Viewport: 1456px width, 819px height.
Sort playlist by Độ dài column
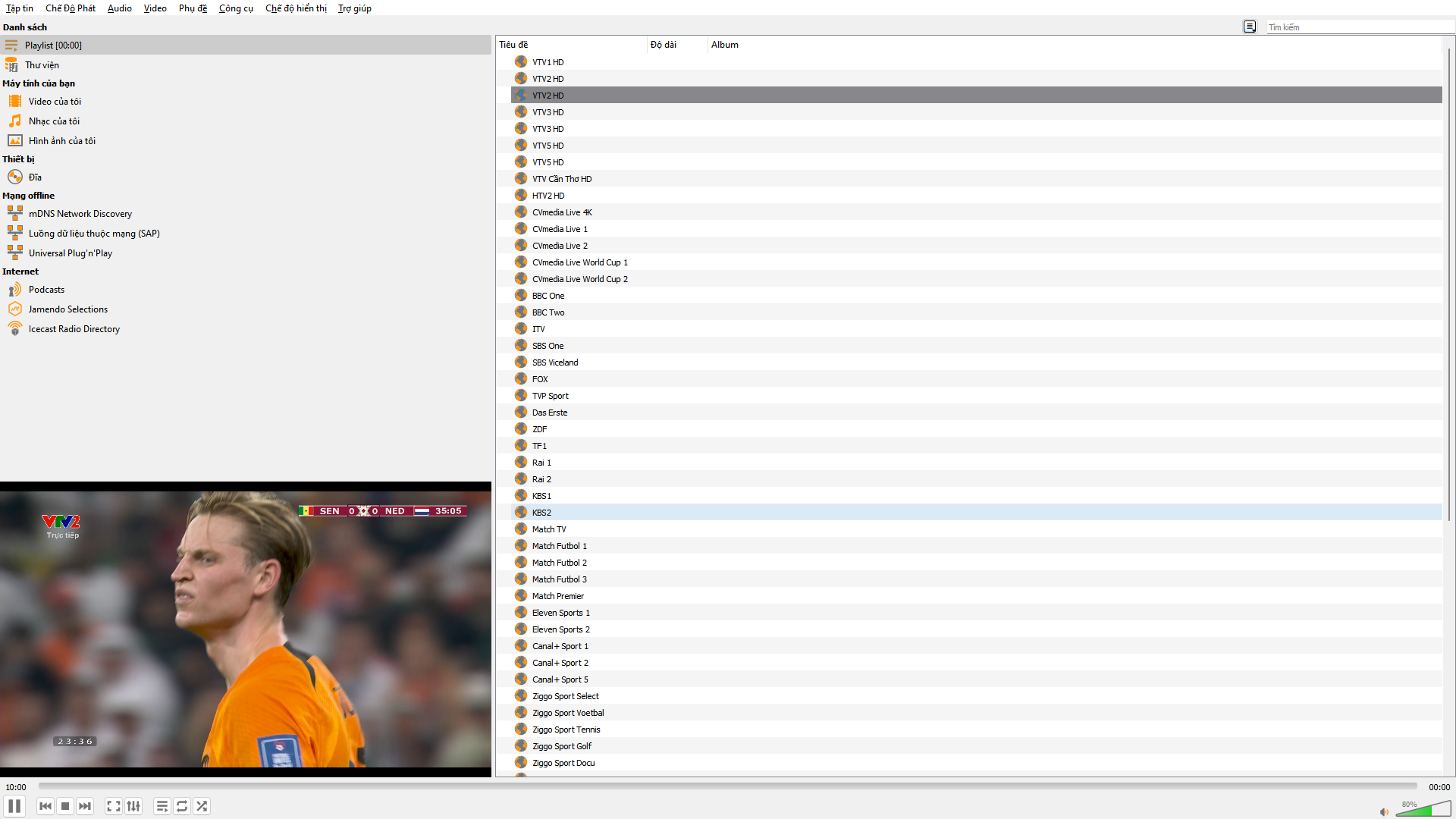pos(677,45)
